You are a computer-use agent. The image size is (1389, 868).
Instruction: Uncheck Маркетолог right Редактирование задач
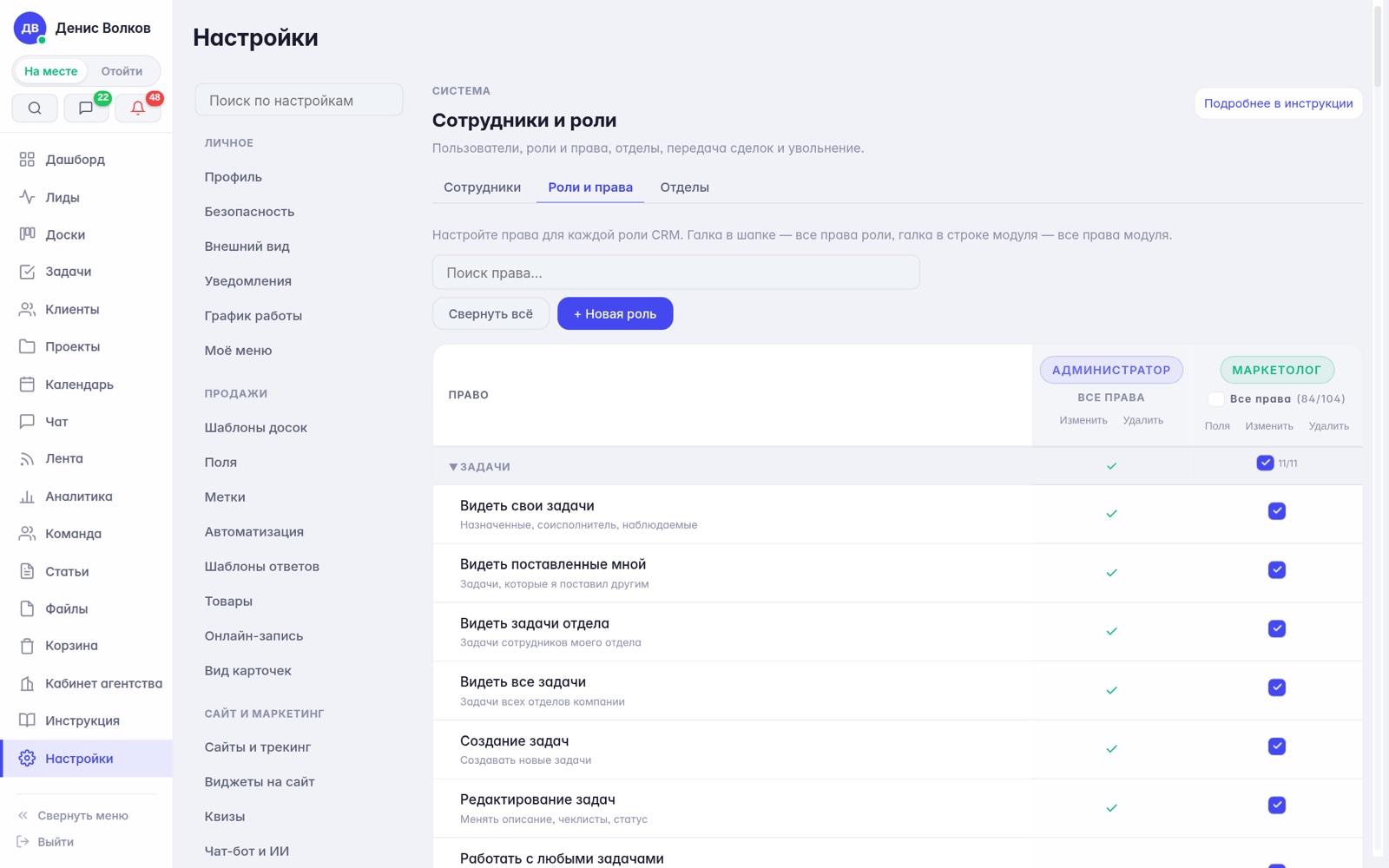coord(1276,806)
